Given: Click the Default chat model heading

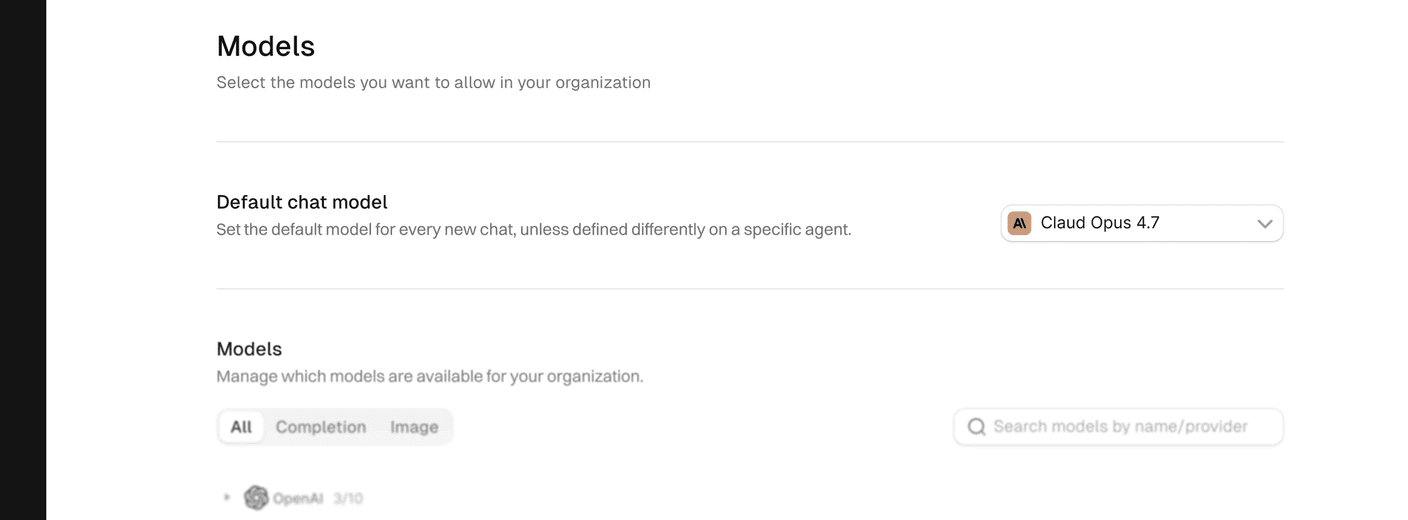Looking at the screenshot, I should 302,202.
